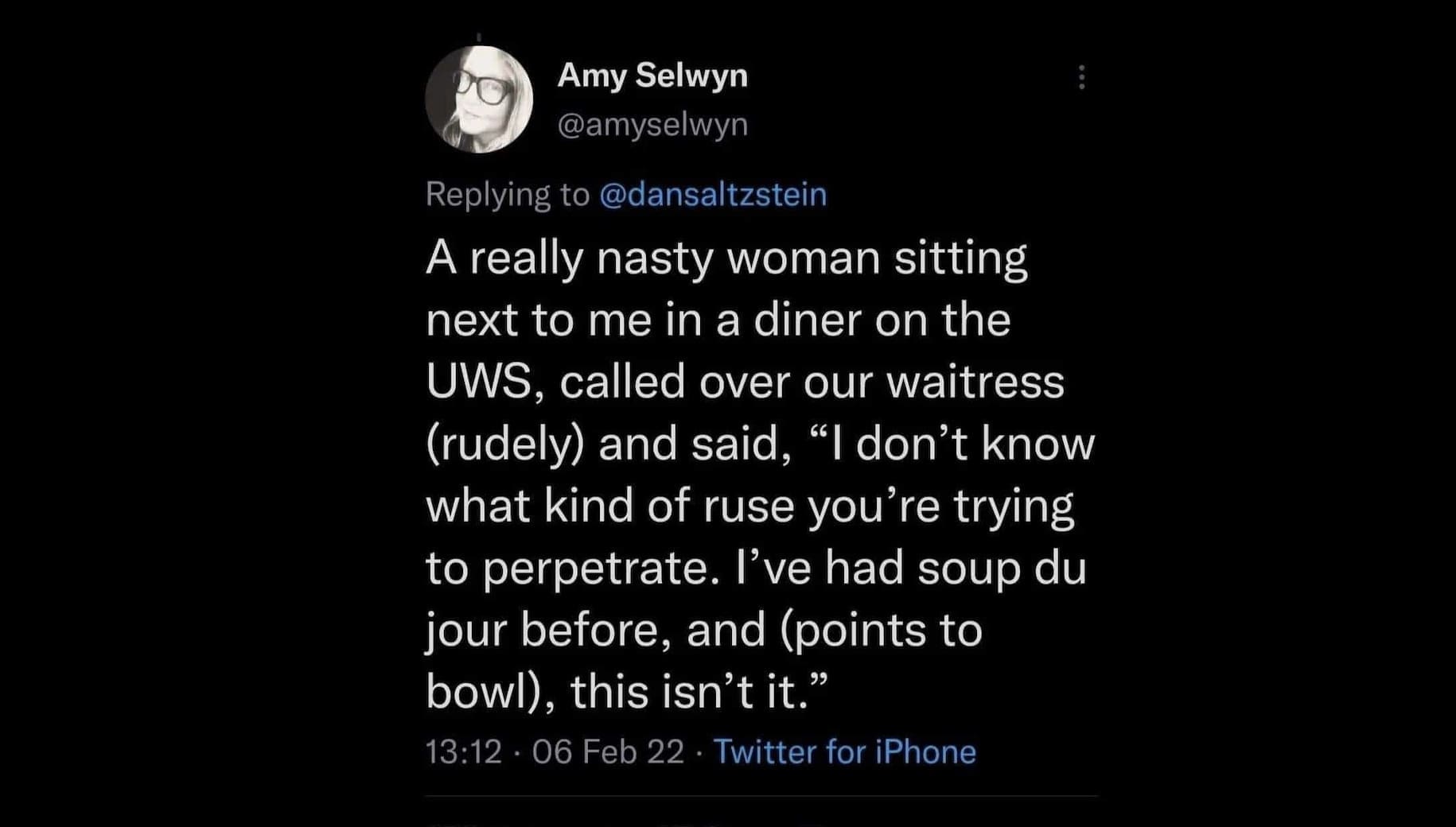Click the word "jour" in the tweet

(x=466, y=631)
